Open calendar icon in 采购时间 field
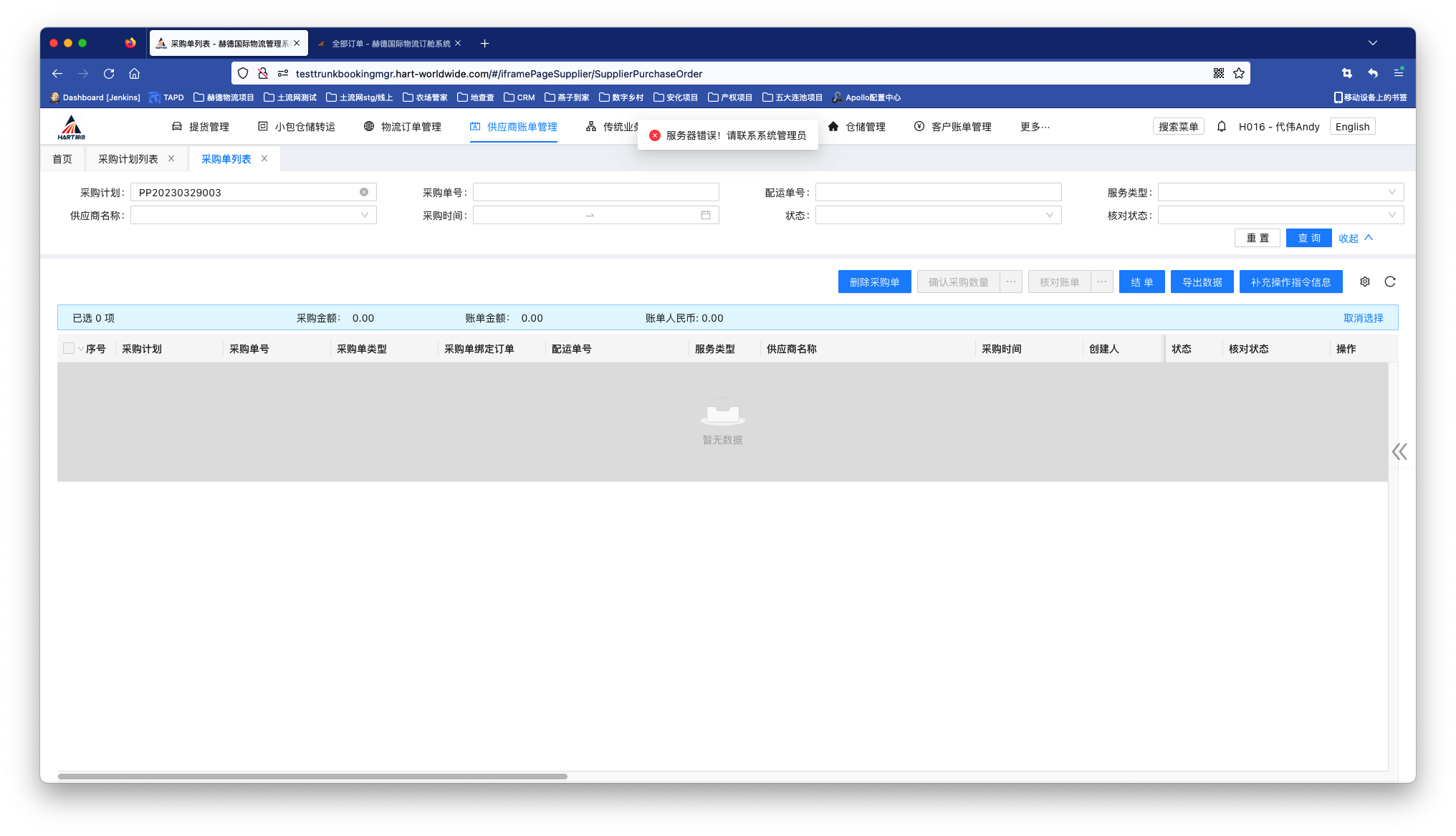Image resolution: width=1456 pixels, height=836 pixels. (x=706, y=215)
